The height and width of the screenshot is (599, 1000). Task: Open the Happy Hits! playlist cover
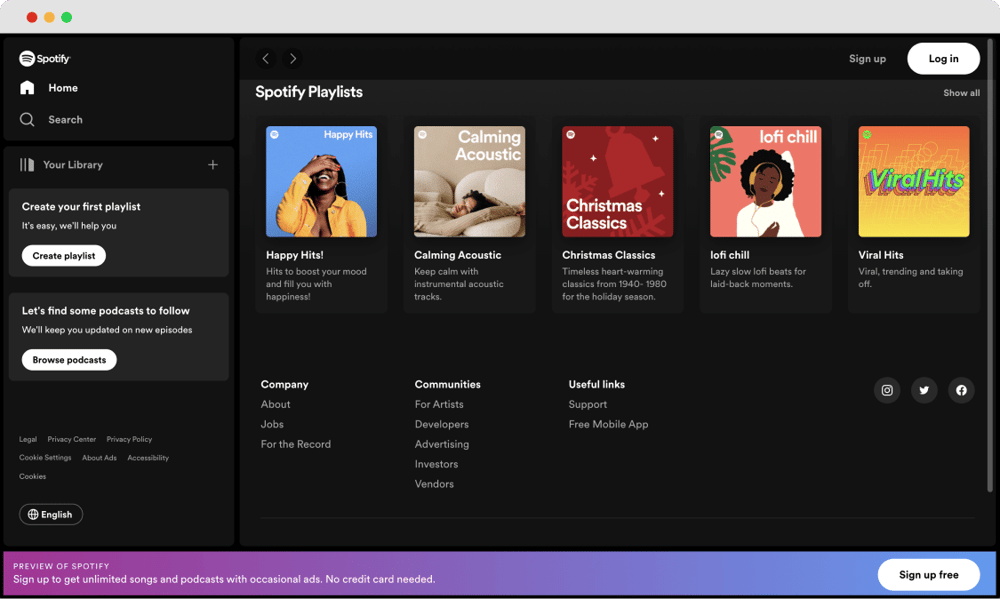tap(321, 181)
